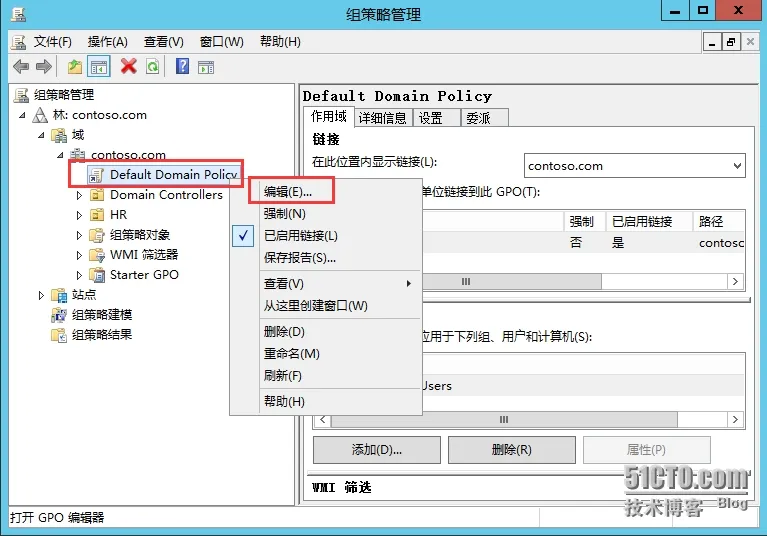The image size is (767, 536).
Task: Collapse the contoso.com domain node
Action: [60, 156]
